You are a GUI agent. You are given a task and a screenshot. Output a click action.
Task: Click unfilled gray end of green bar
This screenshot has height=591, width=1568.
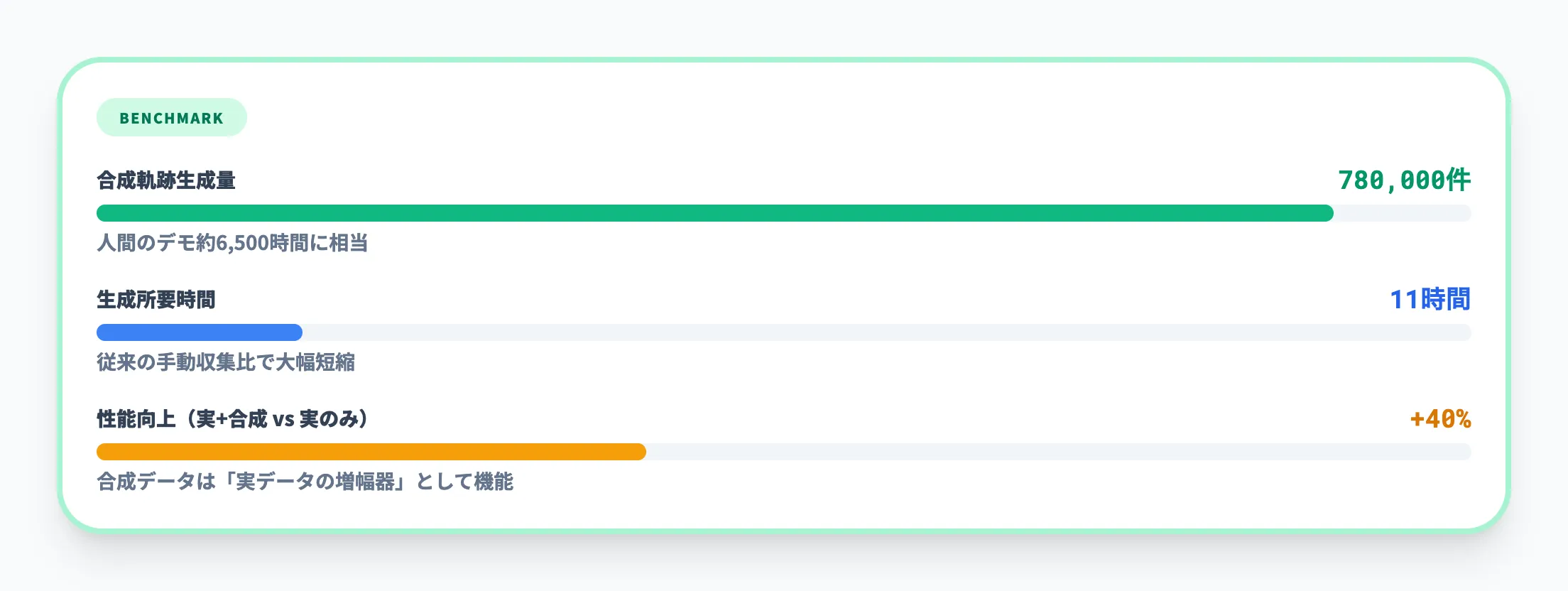pyautogui.click(x=1402, y=213)
